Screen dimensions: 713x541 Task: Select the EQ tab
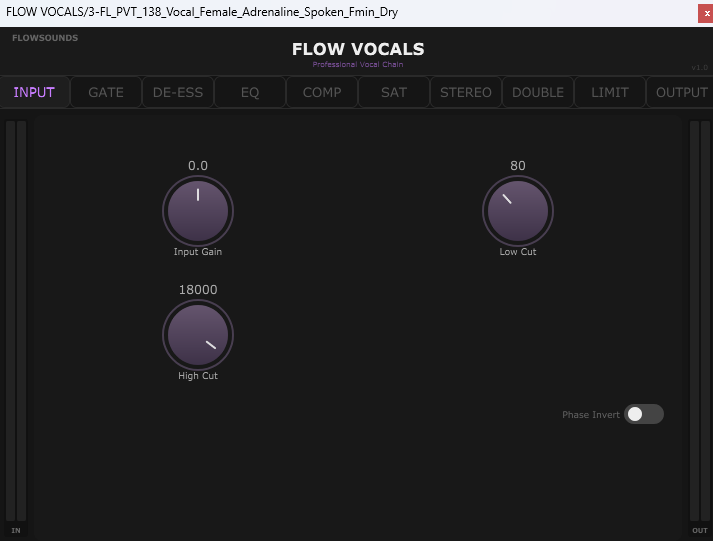[250, 92]
